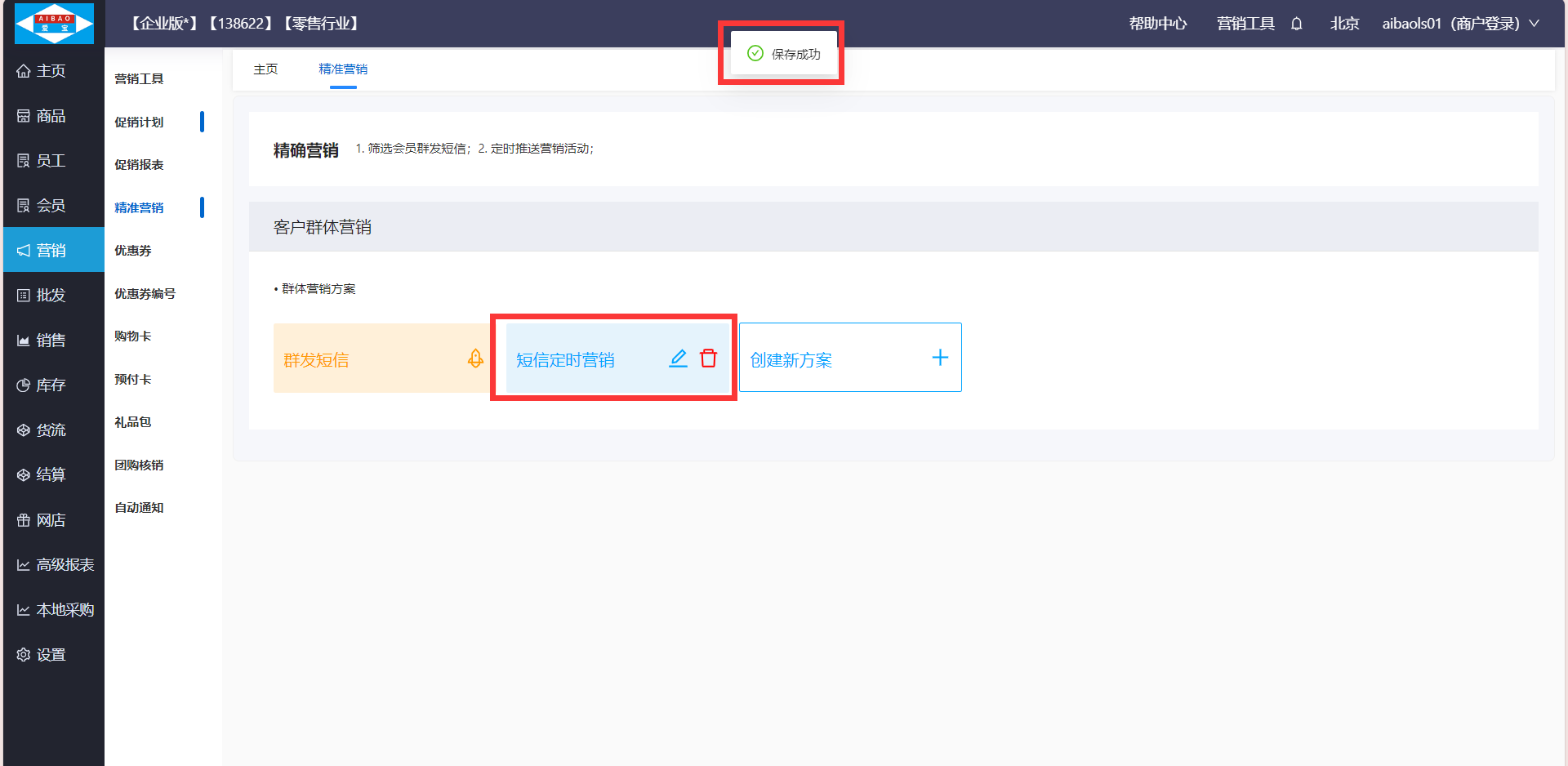Open the 群发短信 plan card

(367, 359)
